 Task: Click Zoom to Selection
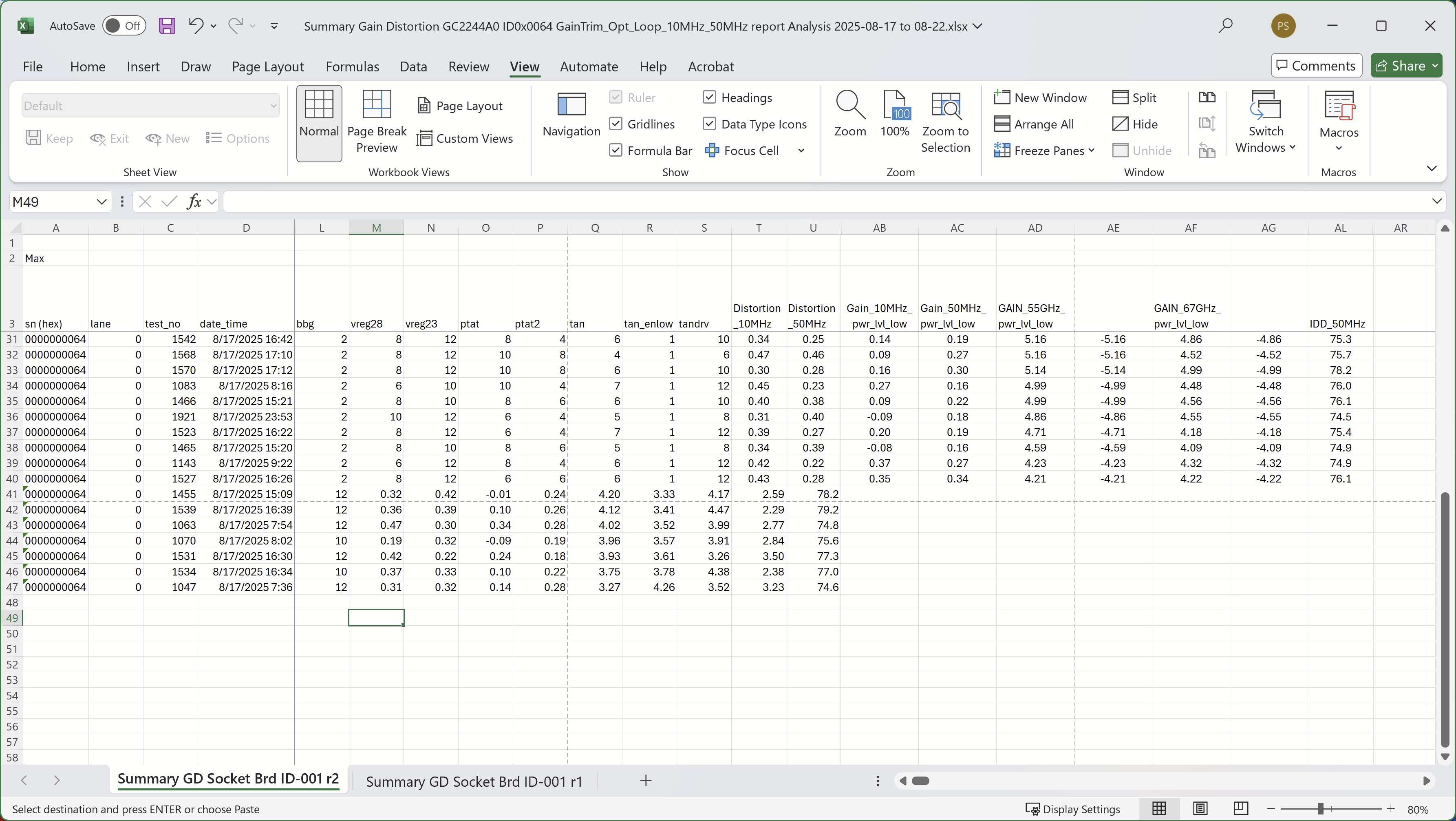click(x=946, y=122)
